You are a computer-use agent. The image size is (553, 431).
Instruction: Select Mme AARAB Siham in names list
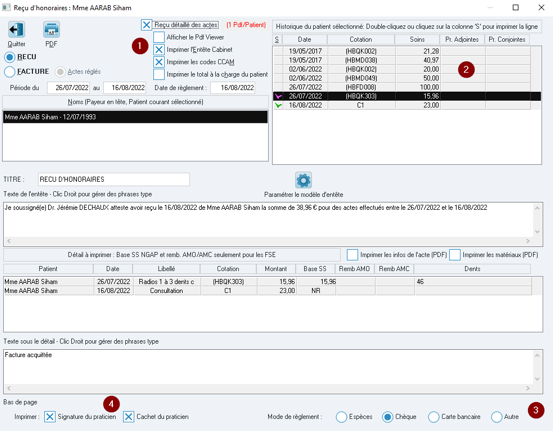(x=135, y=117)
